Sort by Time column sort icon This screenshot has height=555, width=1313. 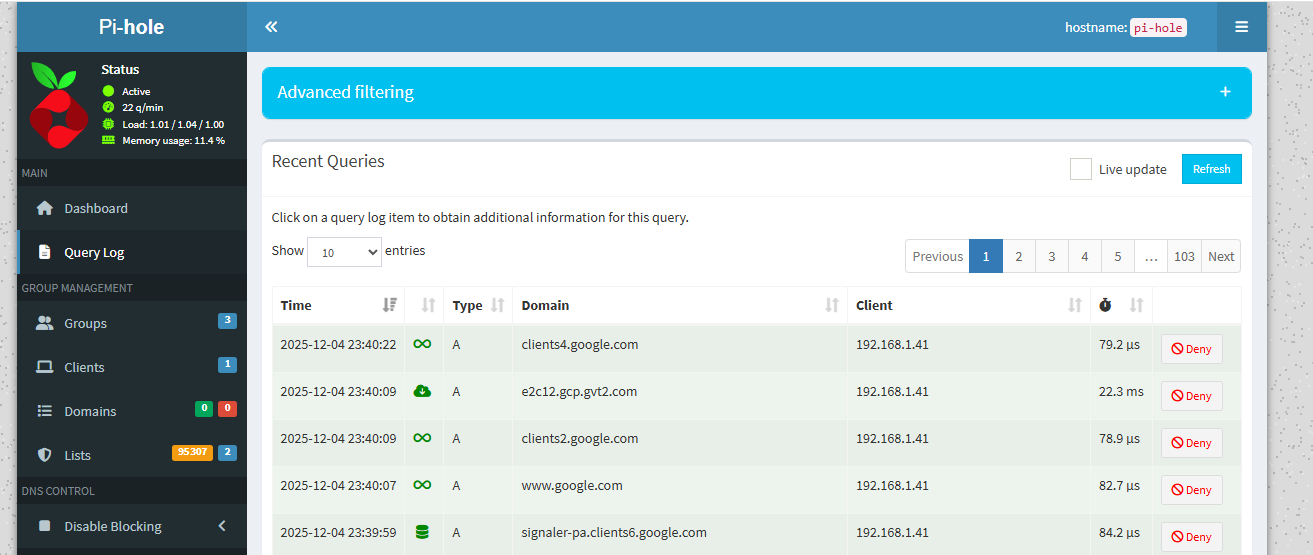390,305
